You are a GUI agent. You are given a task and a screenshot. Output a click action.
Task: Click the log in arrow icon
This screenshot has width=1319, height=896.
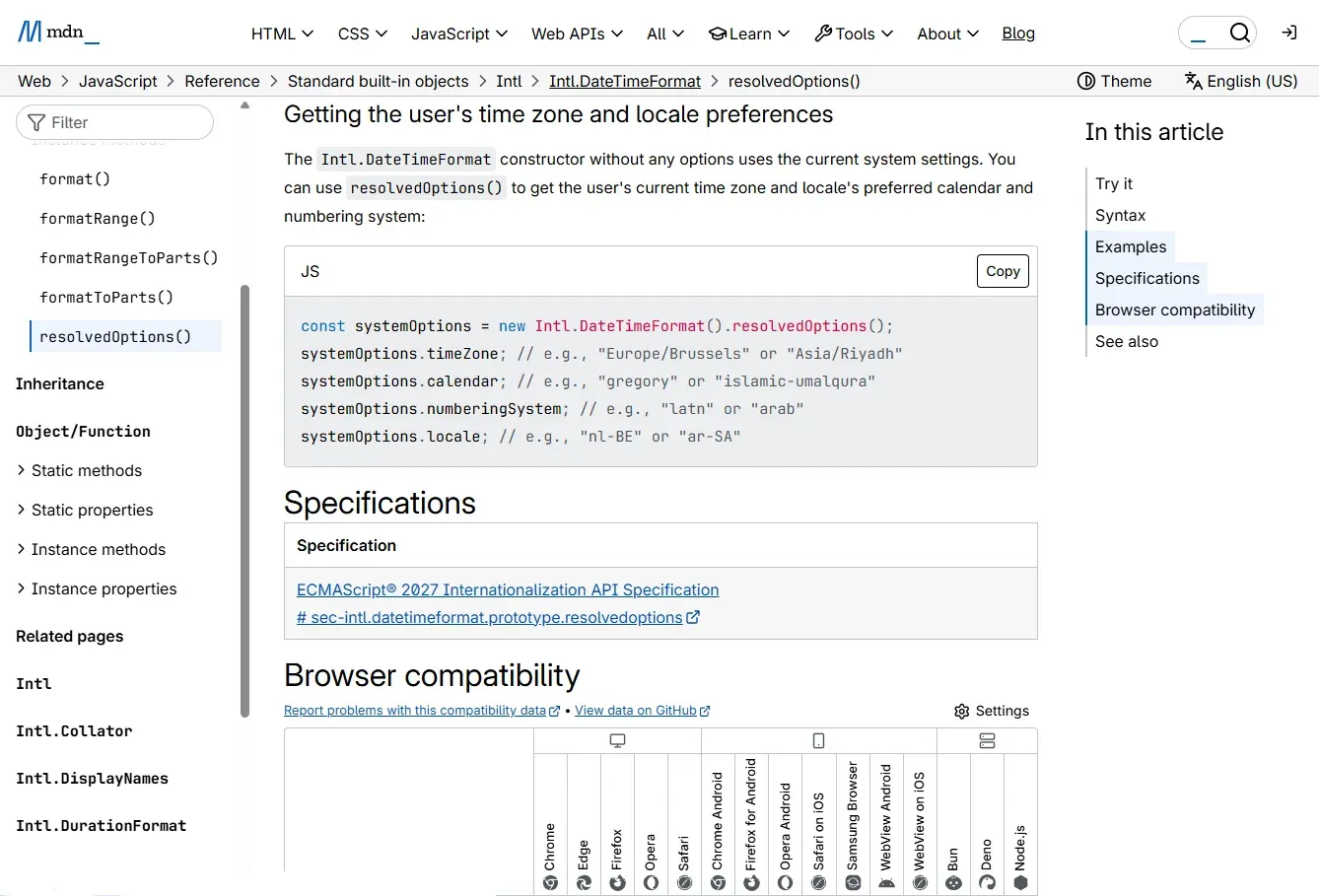click(1289, 33)
